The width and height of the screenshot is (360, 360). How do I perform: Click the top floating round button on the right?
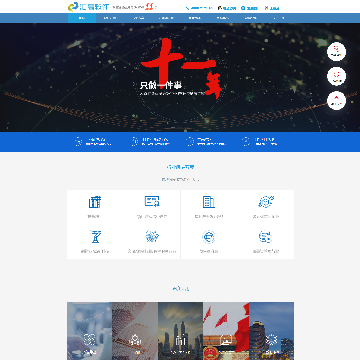(x=336, y=52)
